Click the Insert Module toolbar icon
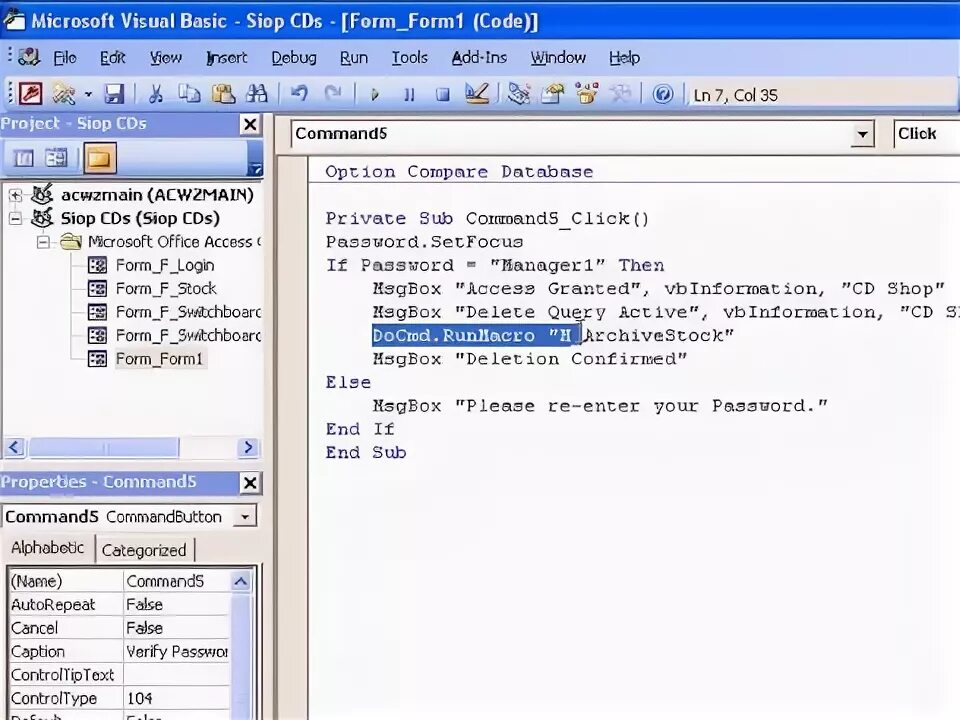Screen dimensions: 960x720 click(64, 94)
